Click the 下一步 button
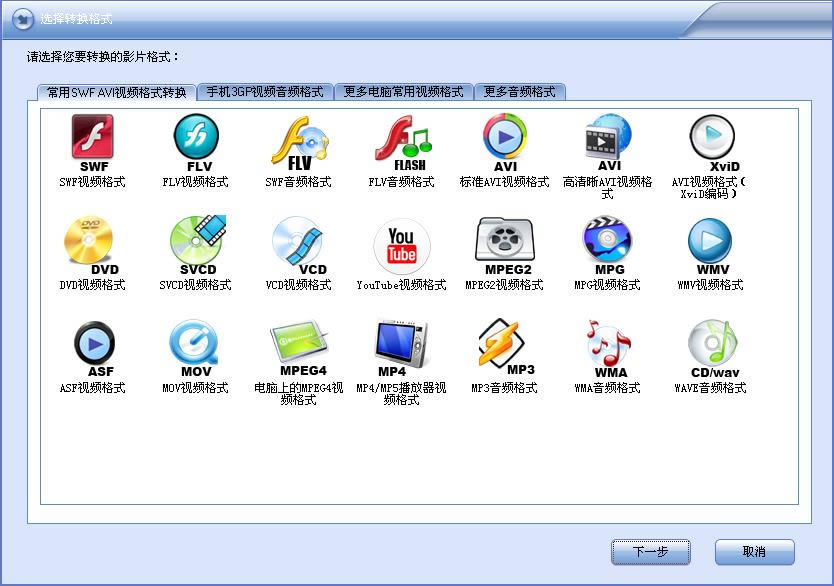 (x=650, y=552)
